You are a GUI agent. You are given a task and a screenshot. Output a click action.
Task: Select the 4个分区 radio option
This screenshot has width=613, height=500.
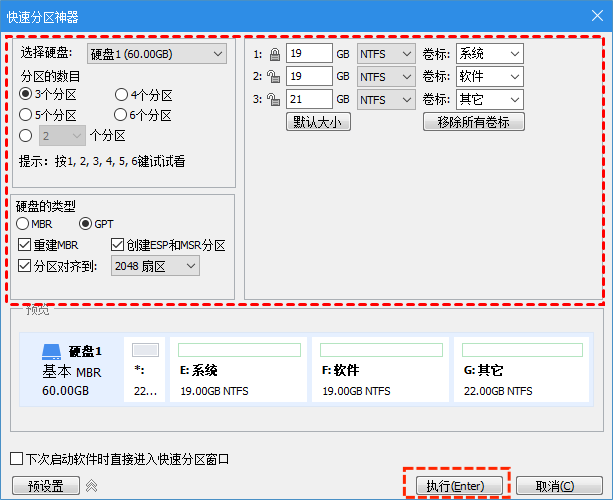122,95
